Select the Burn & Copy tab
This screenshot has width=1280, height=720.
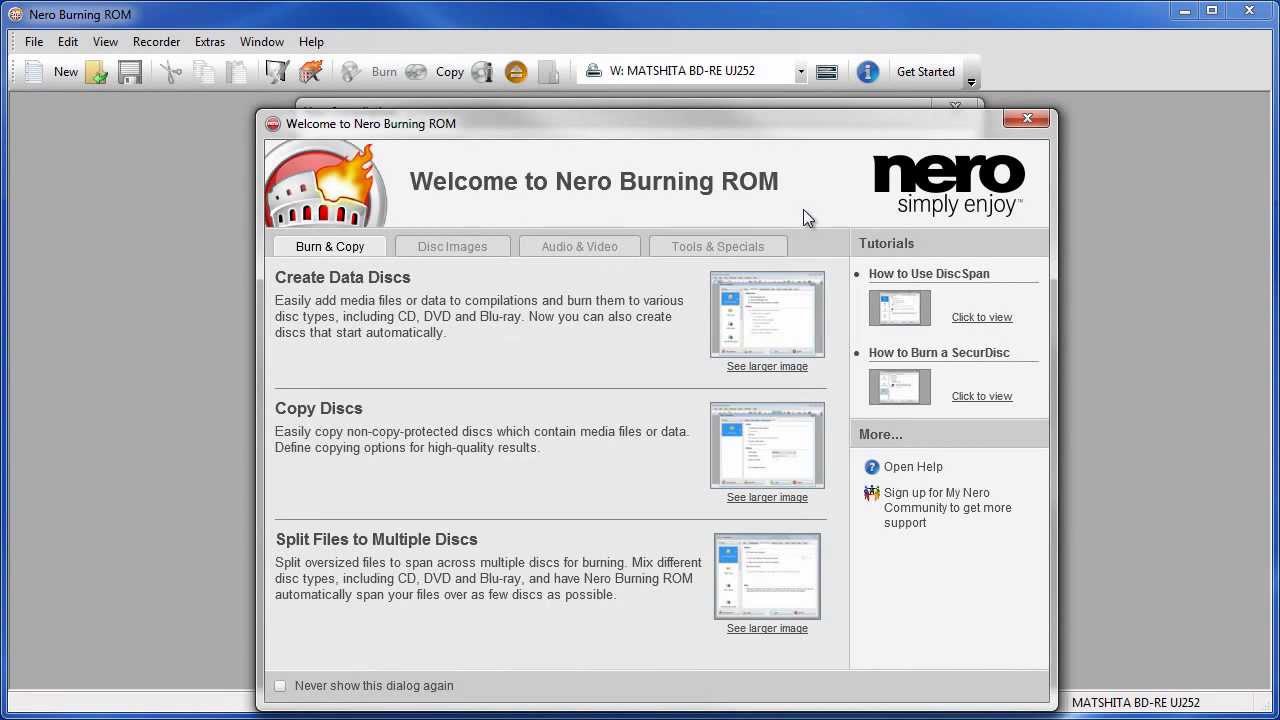tap(330, 247)
